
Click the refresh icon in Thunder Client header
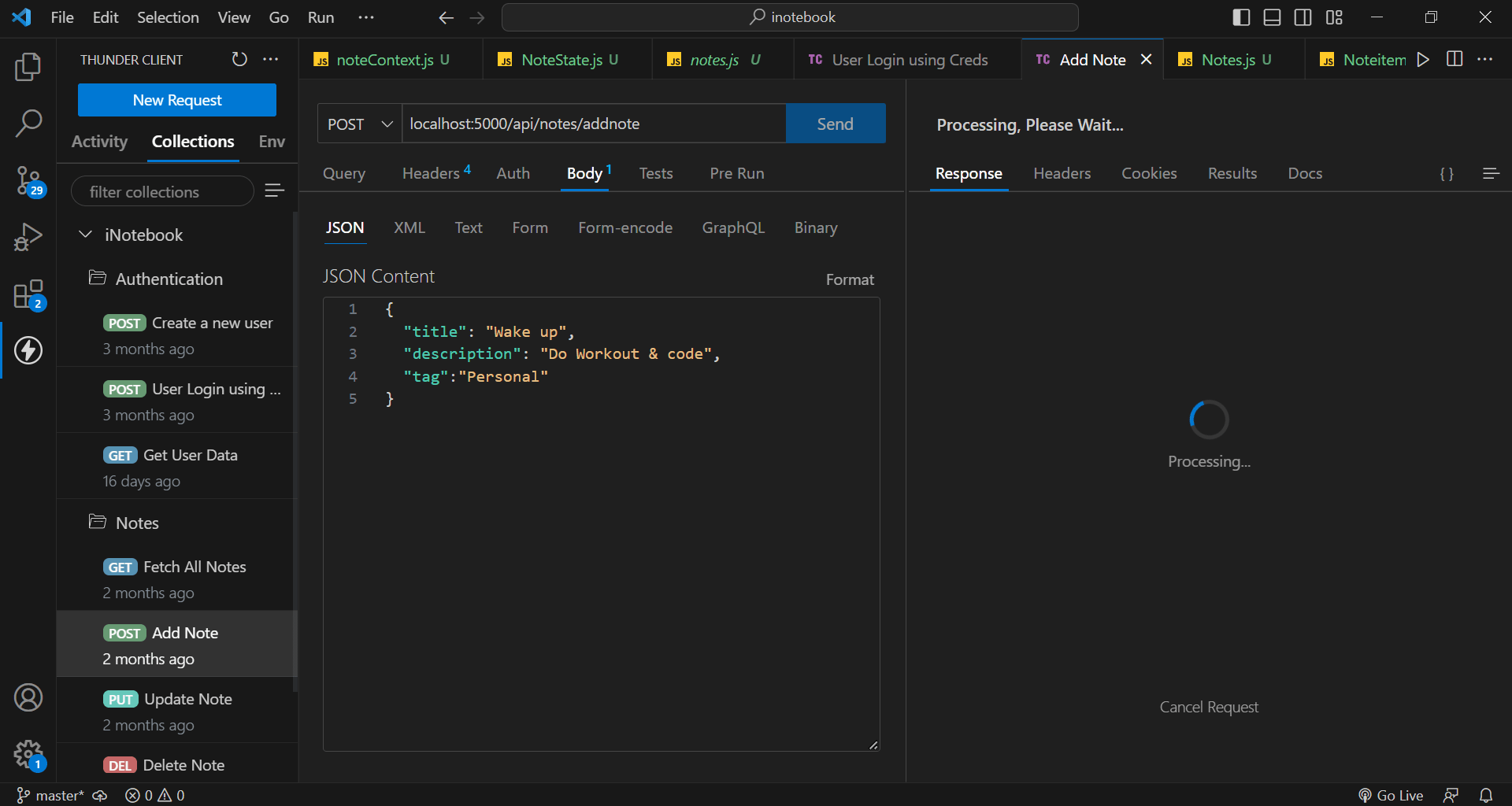239,60
